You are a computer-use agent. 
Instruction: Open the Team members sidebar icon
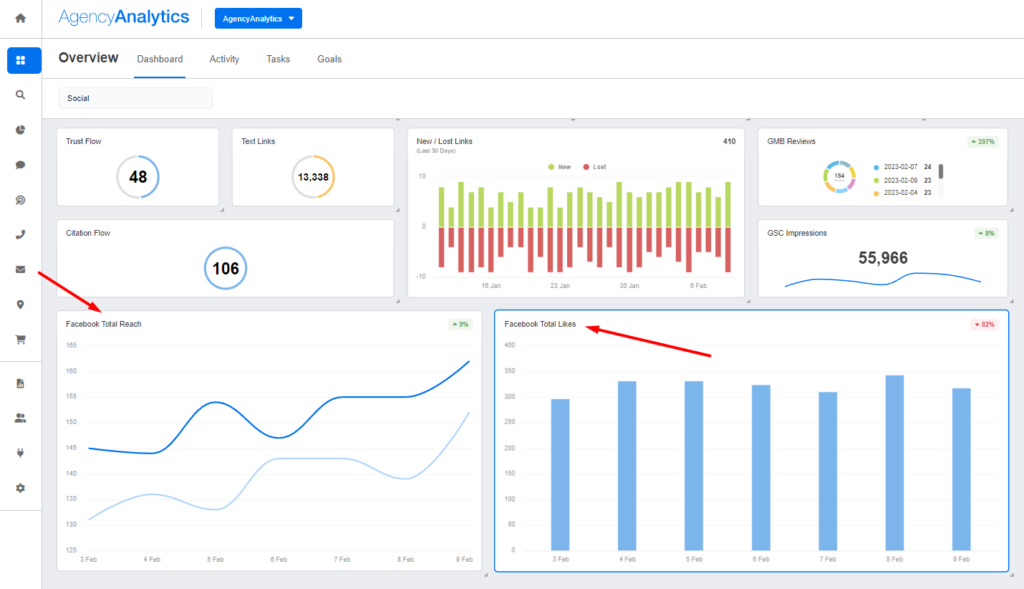[20, 418]
